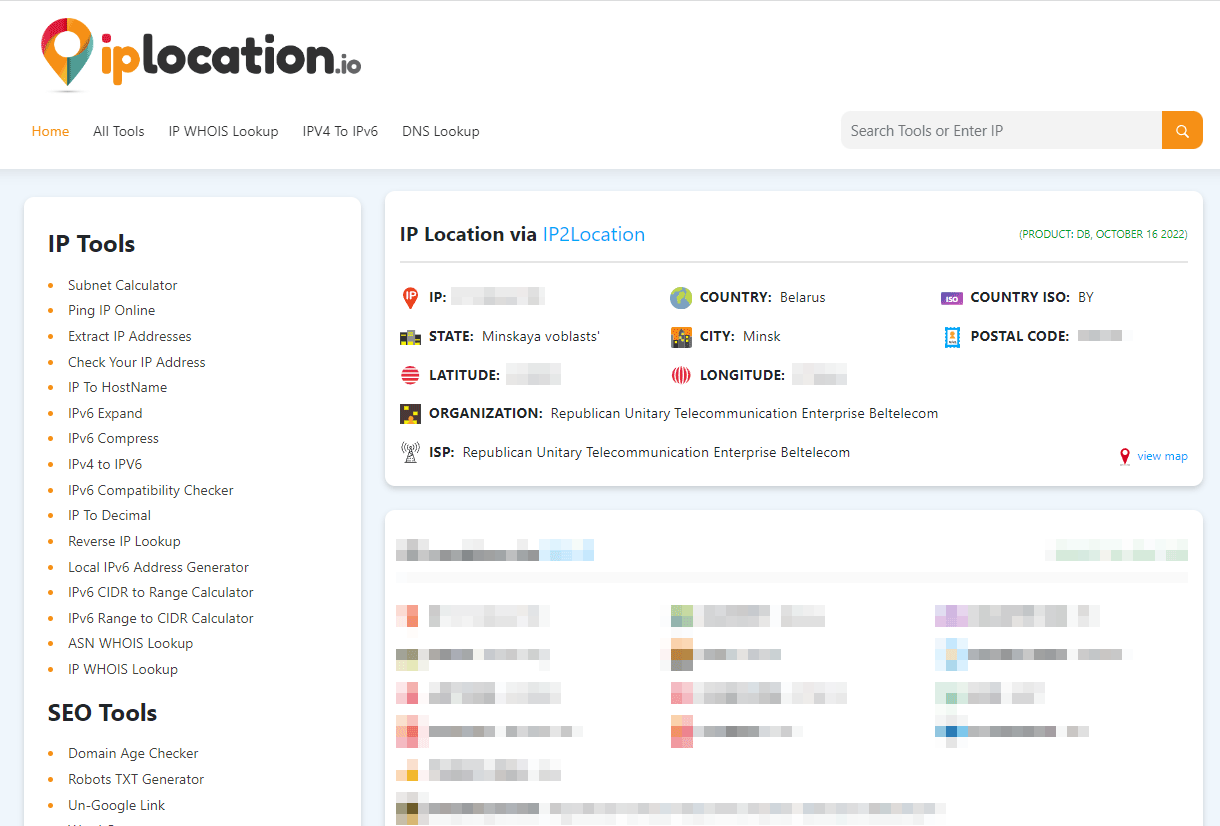1220x826 pixels.
Task: Click the red map pin by view map
Action: tap(1125, 456)
